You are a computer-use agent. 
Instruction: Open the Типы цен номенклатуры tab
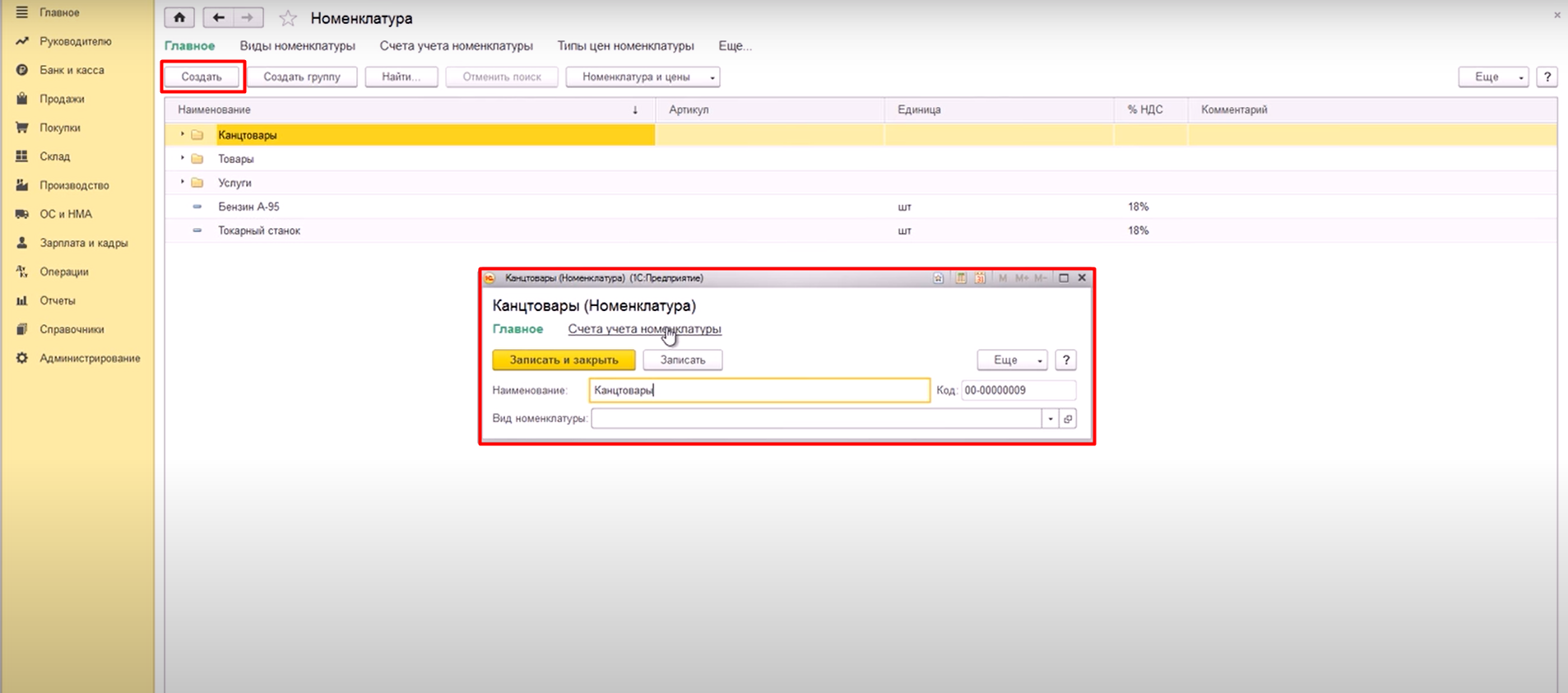[x=625, y=46]
